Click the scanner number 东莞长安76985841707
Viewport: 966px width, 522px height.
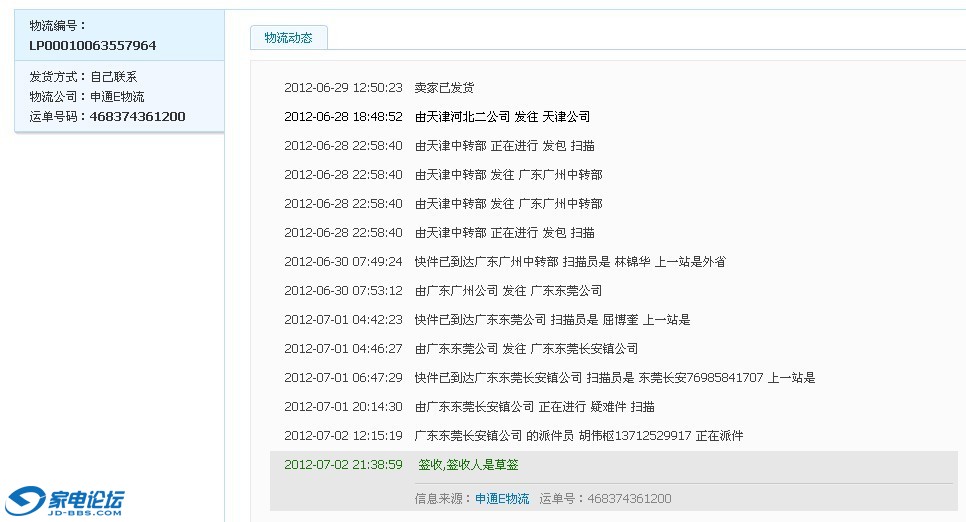pos(700,378)
